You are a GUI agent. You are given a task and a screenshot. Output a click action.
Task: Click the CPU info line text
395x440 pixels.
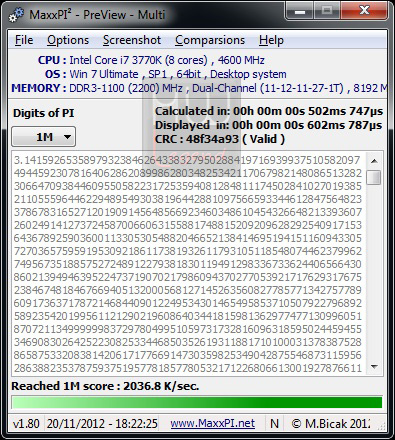click(x=151, y=60)
